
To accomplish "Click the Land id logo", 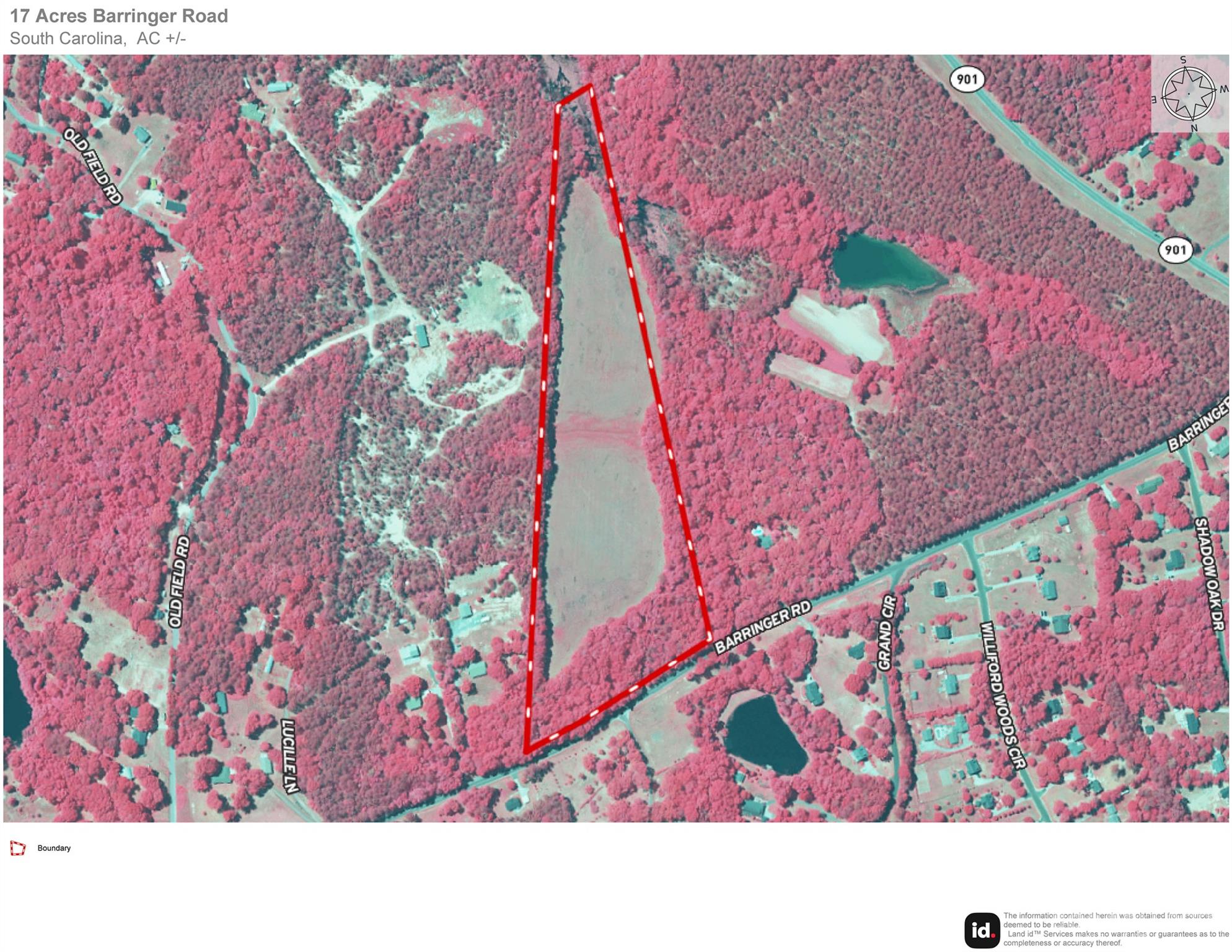I will [x=982, y=930].
